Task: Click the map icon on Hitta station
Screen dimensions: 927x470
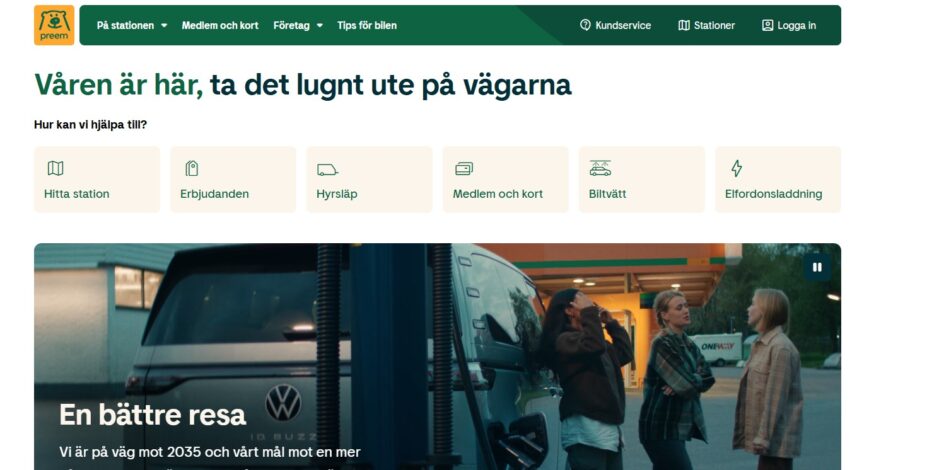Action: coord(55,168)
